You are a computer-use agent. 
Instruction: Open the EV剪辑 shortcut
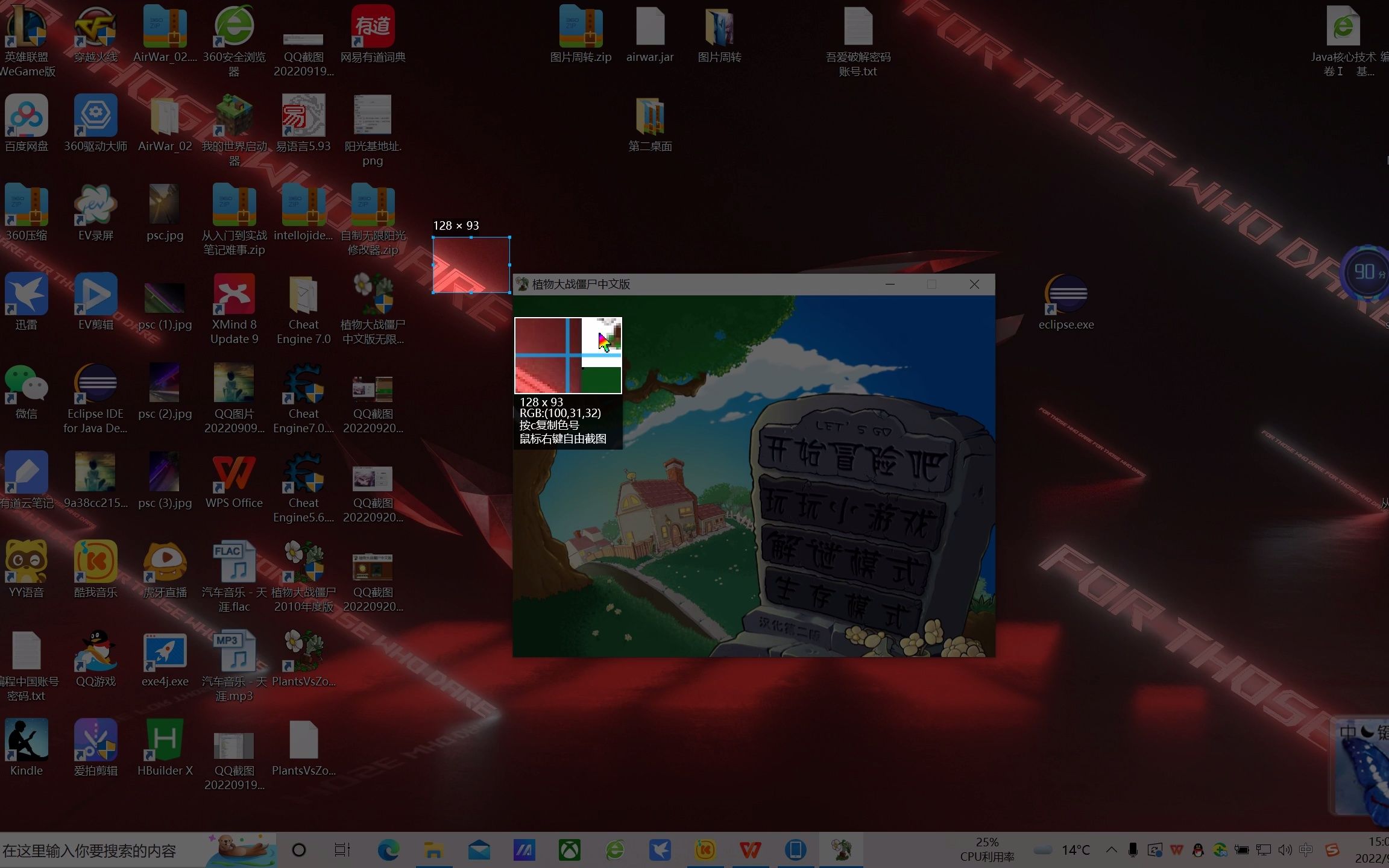[x=95, y=303]
